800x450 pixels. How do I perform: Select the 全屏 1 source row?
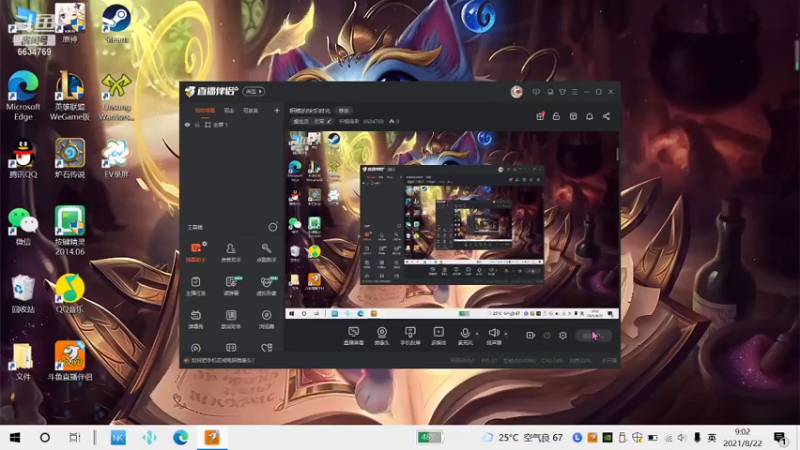pos(232,124)
